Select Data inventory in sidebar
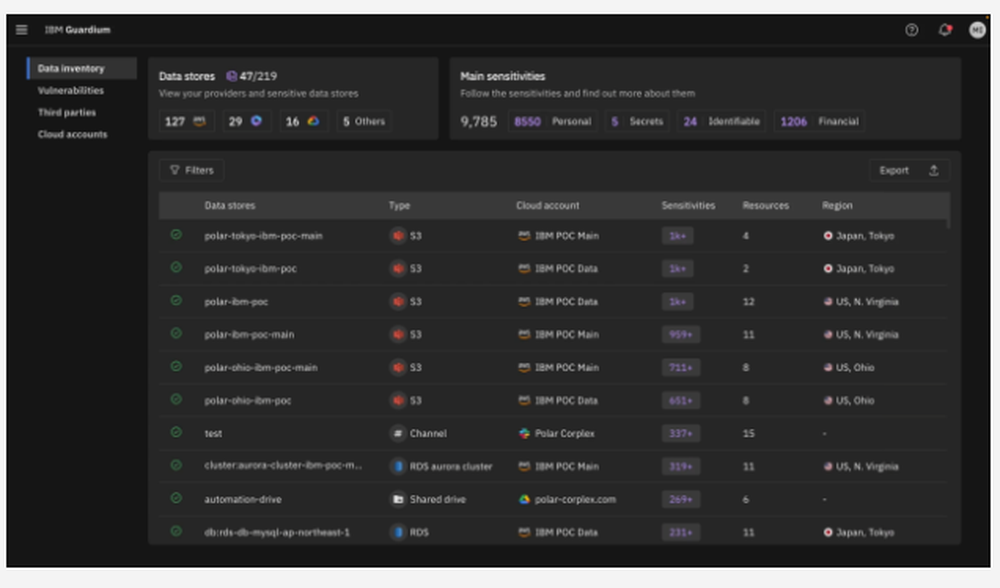 [82, 68]
